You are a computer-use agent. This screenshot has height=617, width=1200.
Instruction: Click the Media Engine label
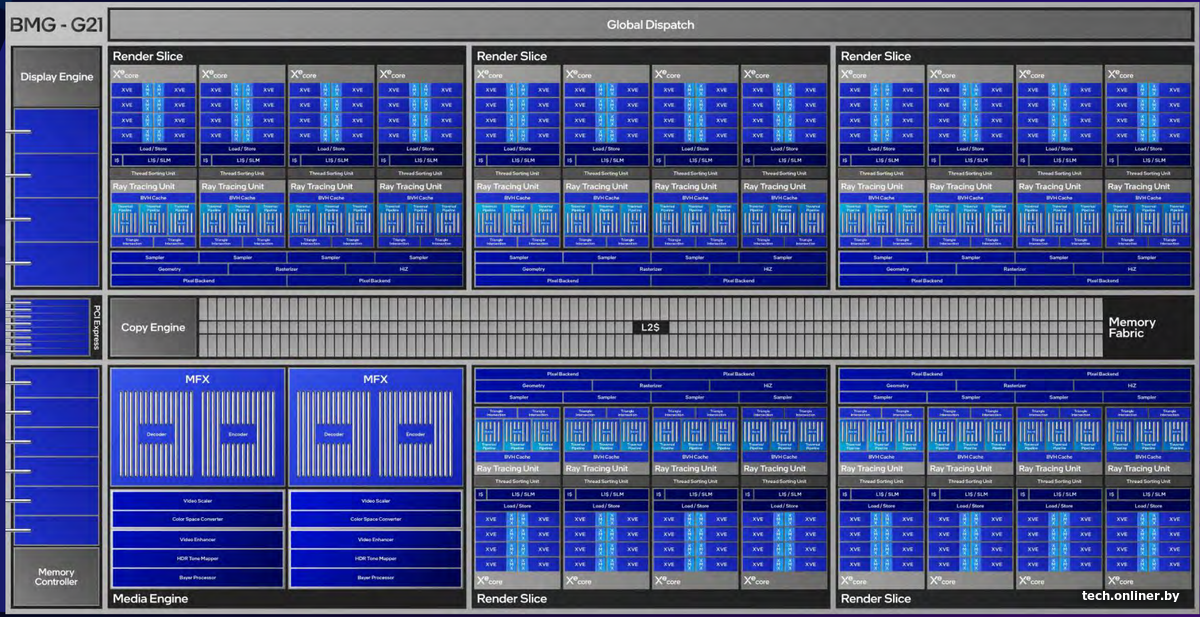(150, 599)
